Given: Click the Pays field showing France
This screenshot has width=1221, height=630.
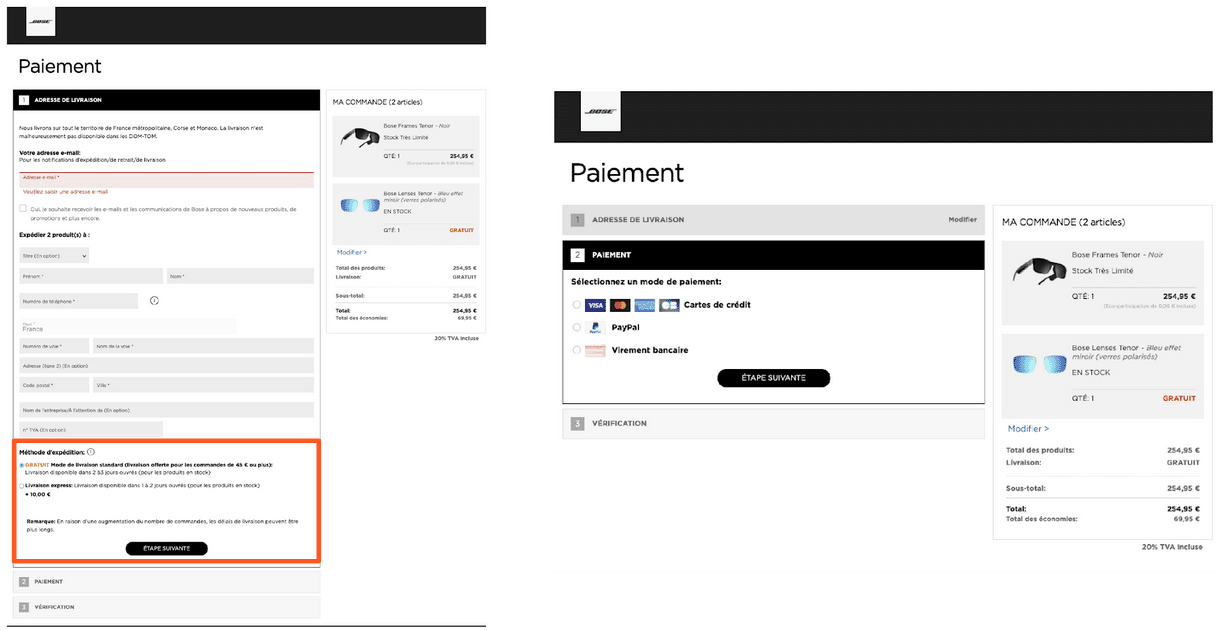Looking at the screenshot, I should point(128,326).
